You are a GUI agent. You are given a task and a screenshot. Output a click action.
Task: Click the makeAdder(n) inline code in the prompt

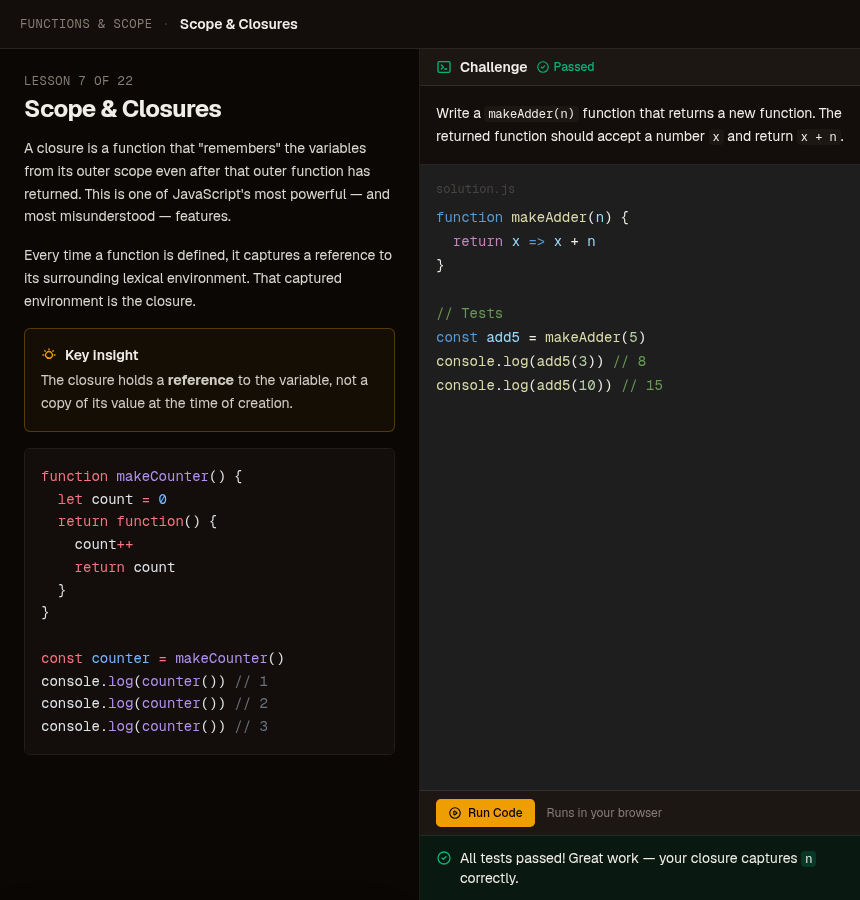531,114
